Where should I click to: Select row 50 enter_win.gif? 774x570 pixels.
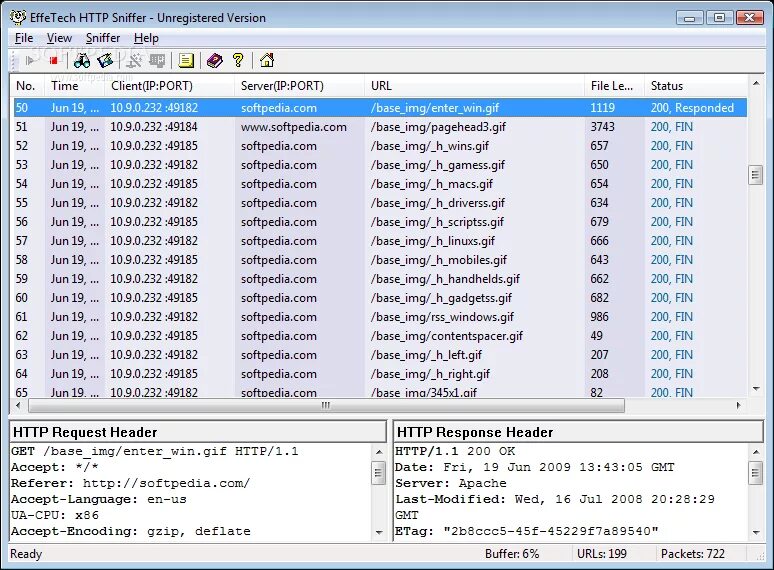click(380, 108)
